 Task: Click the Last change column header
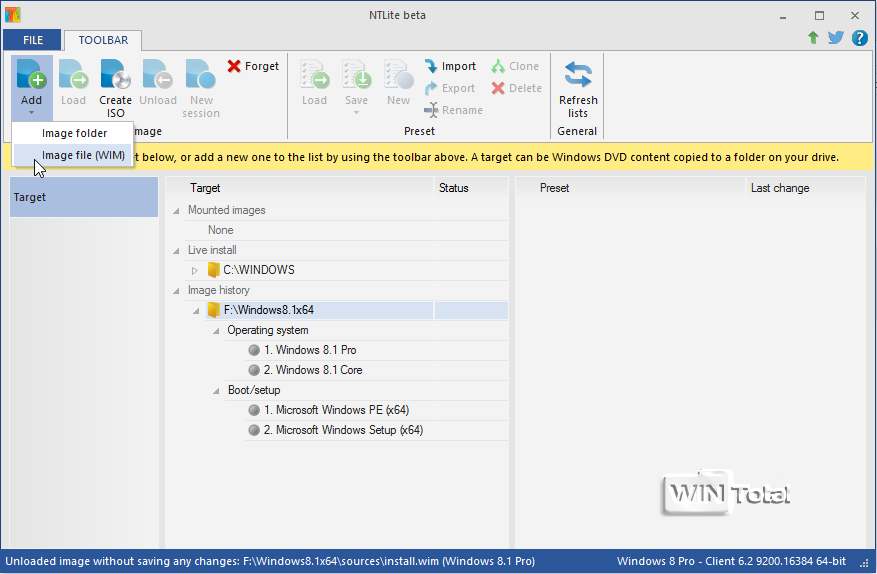[x=805, y=188]
